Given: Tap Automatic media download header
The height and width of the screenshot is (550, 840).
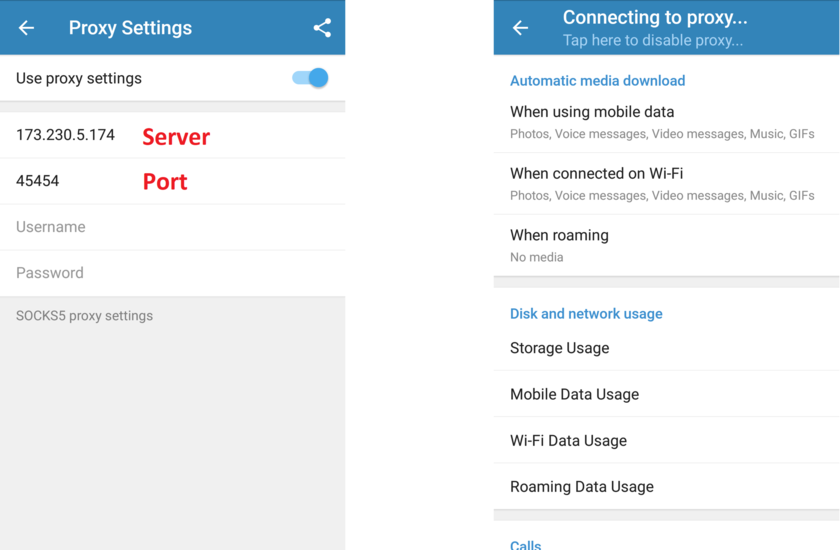Looking at the screenshot, I should click(597, 81).
